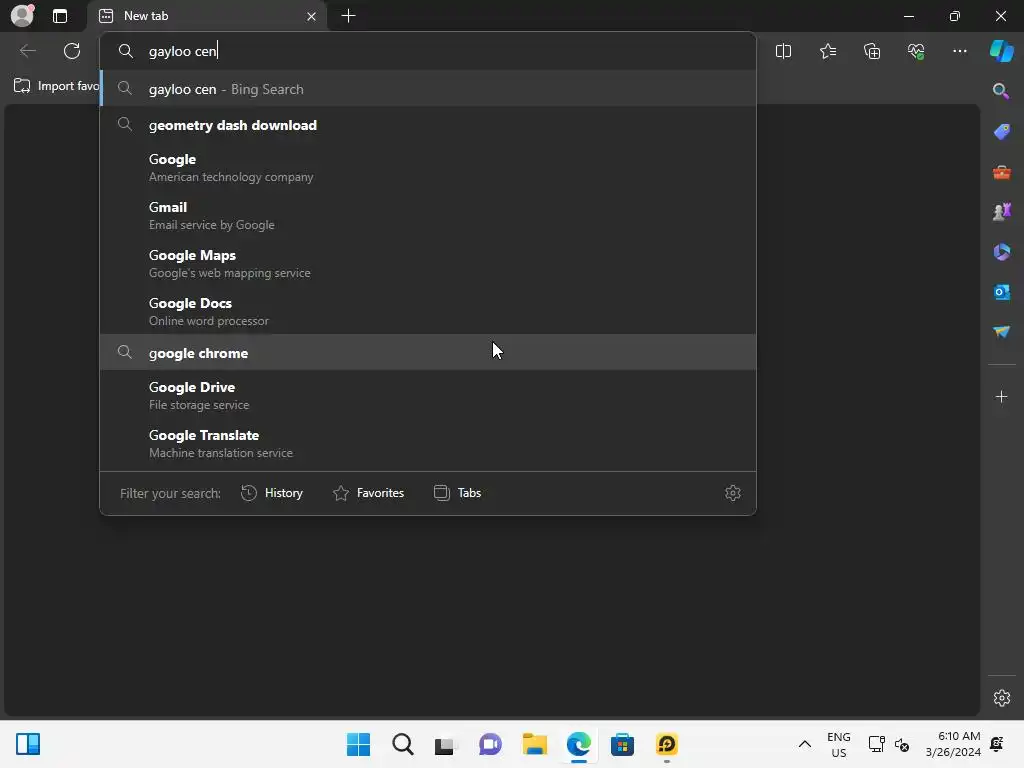Open the Collections toolbar icon
This screenshot has width=1024, height=768.
pos(872,51)
